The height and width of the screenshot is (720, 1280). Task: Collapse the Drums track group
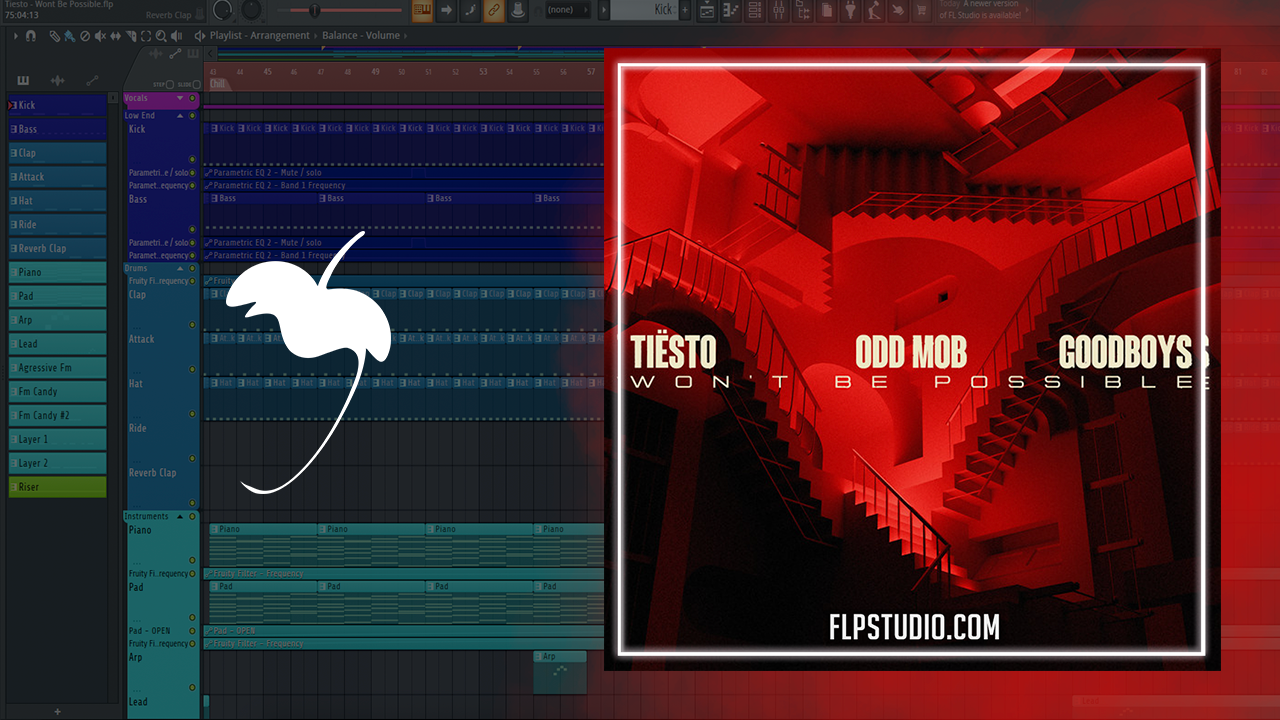coord(180,269)
